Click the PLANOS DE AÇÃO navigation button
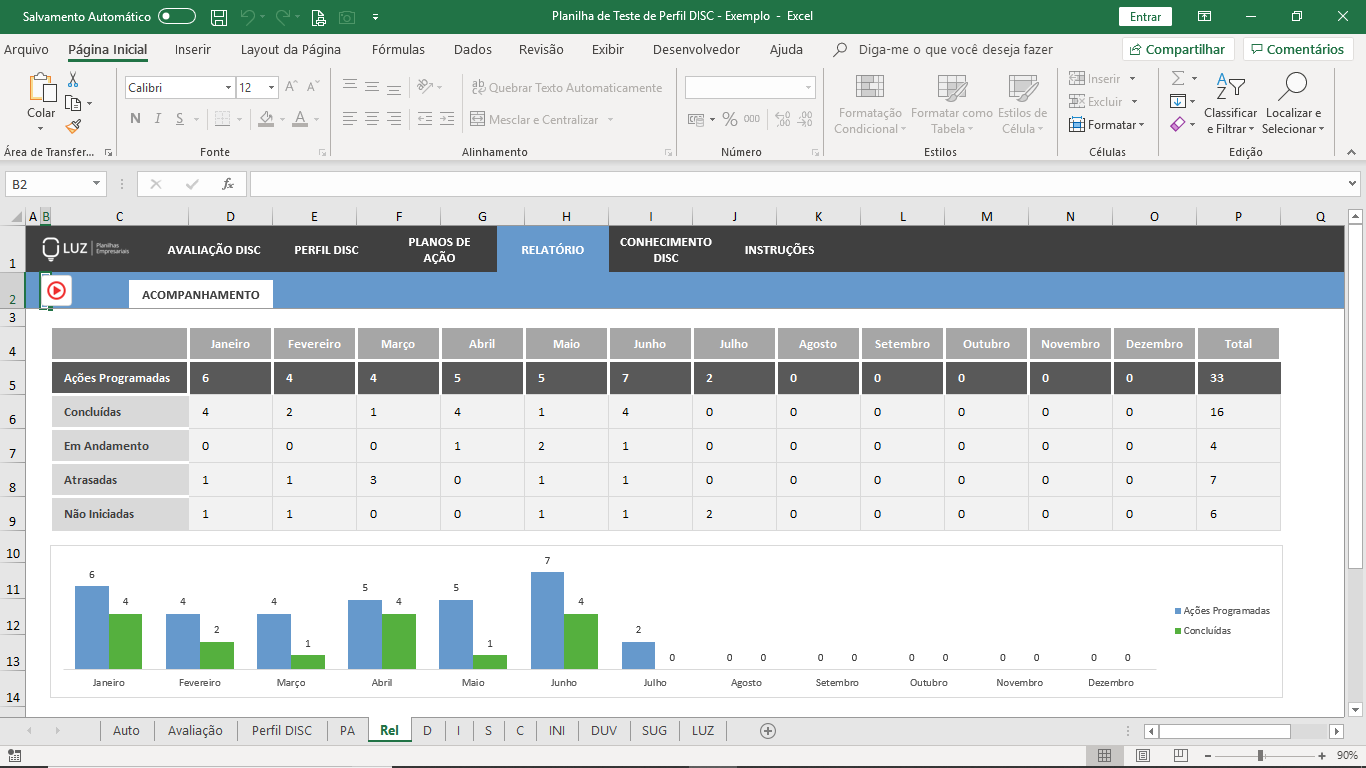1366x768 pixels. pos(439,250)
